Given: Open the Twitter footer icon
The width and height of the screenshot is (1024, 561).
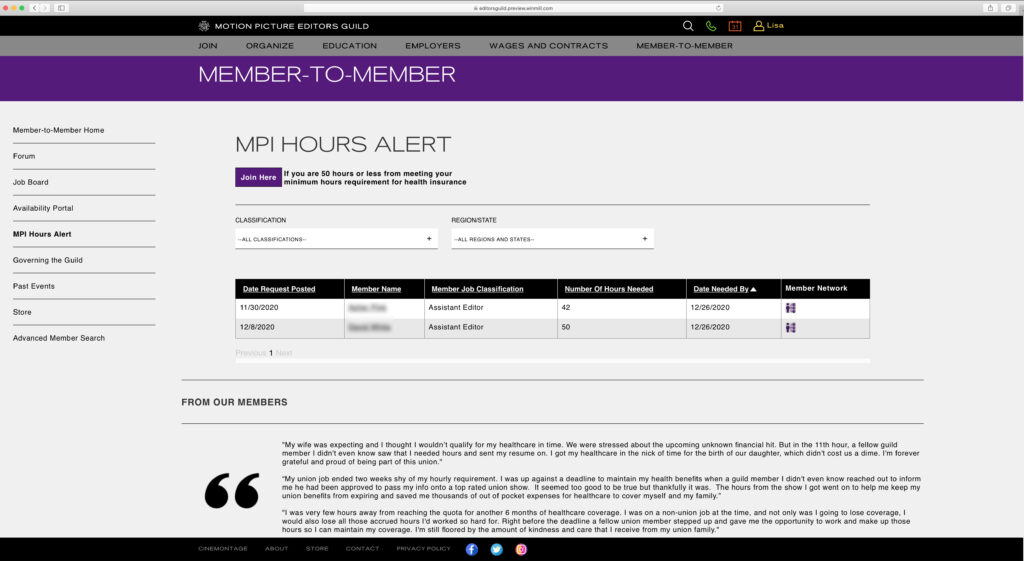Looking at the screenshot, I should pyautogui.click(x=496, y=549).
